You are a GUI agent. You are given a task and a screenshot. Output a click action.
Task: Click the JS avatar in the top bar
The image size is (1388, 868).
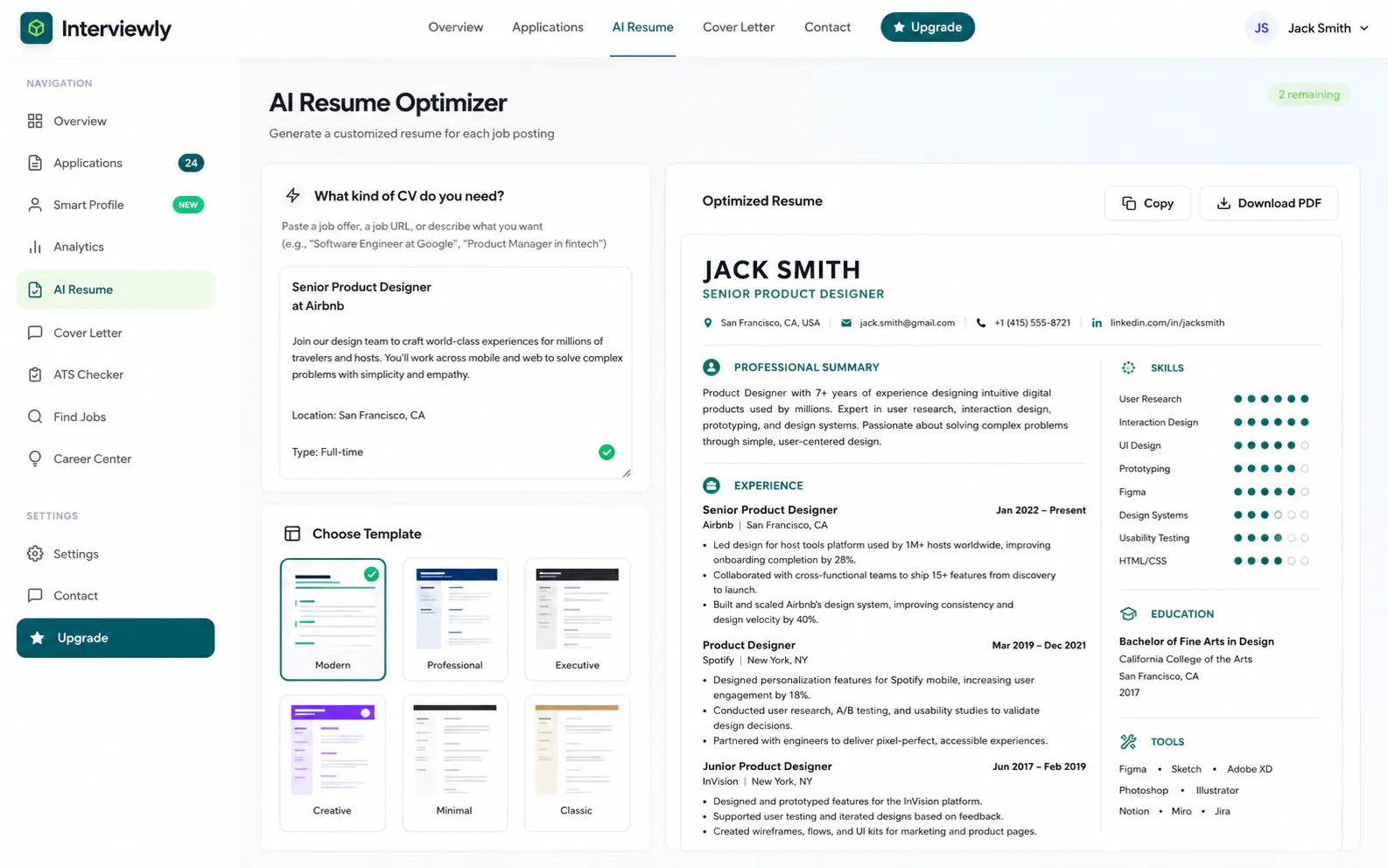point(1261,28)
